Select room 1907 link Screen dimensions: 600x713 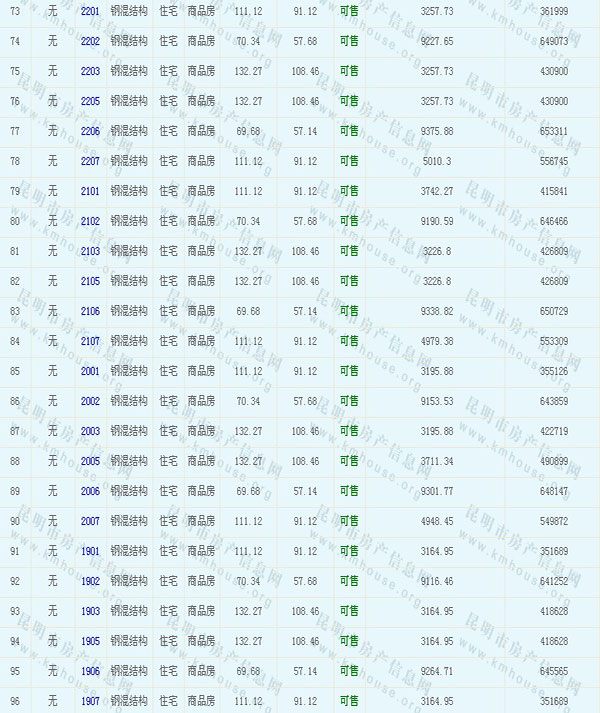pyautogui.click(x=90, y=701)
